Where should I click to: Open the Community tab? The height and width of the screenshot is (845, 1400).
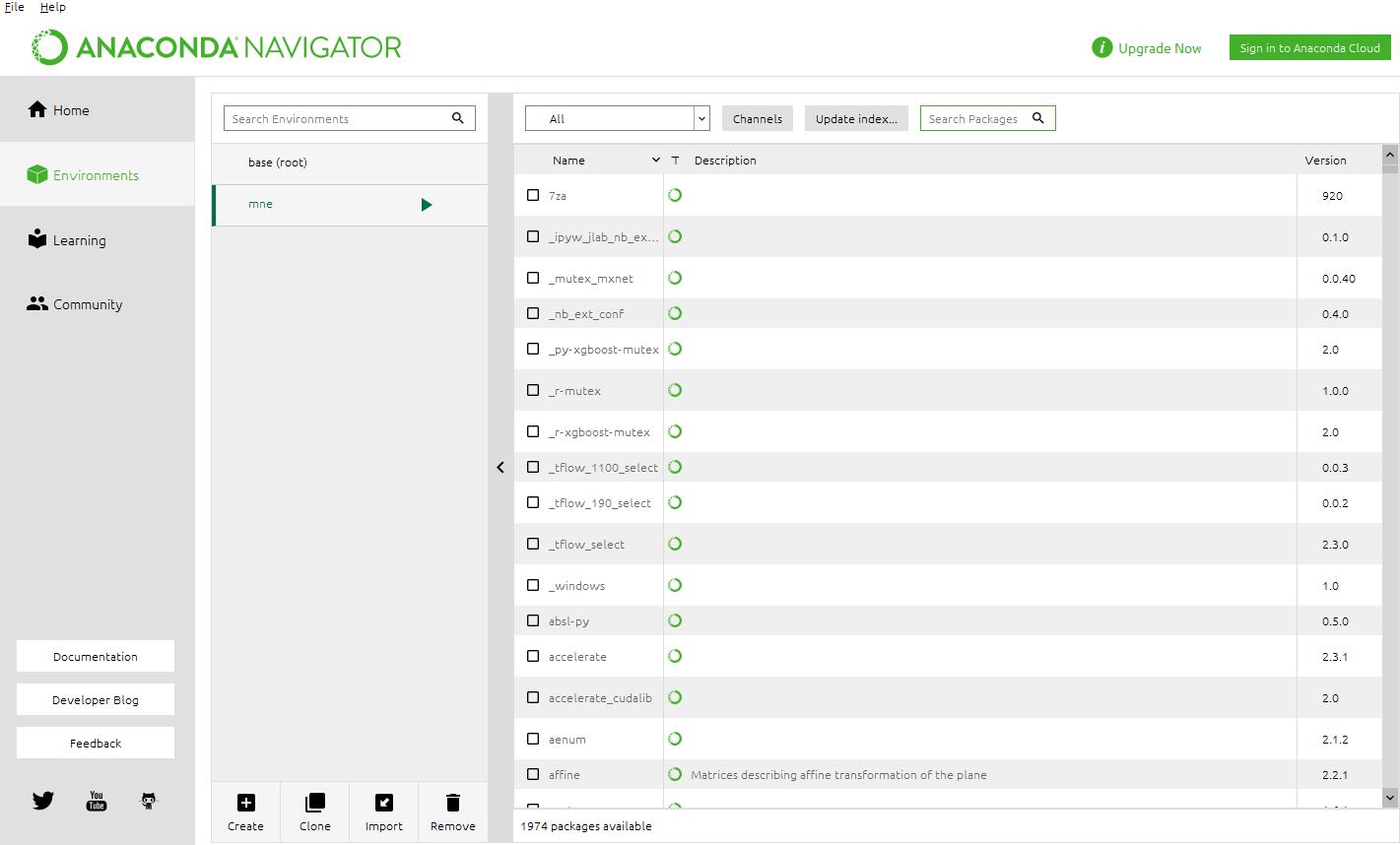98,304
